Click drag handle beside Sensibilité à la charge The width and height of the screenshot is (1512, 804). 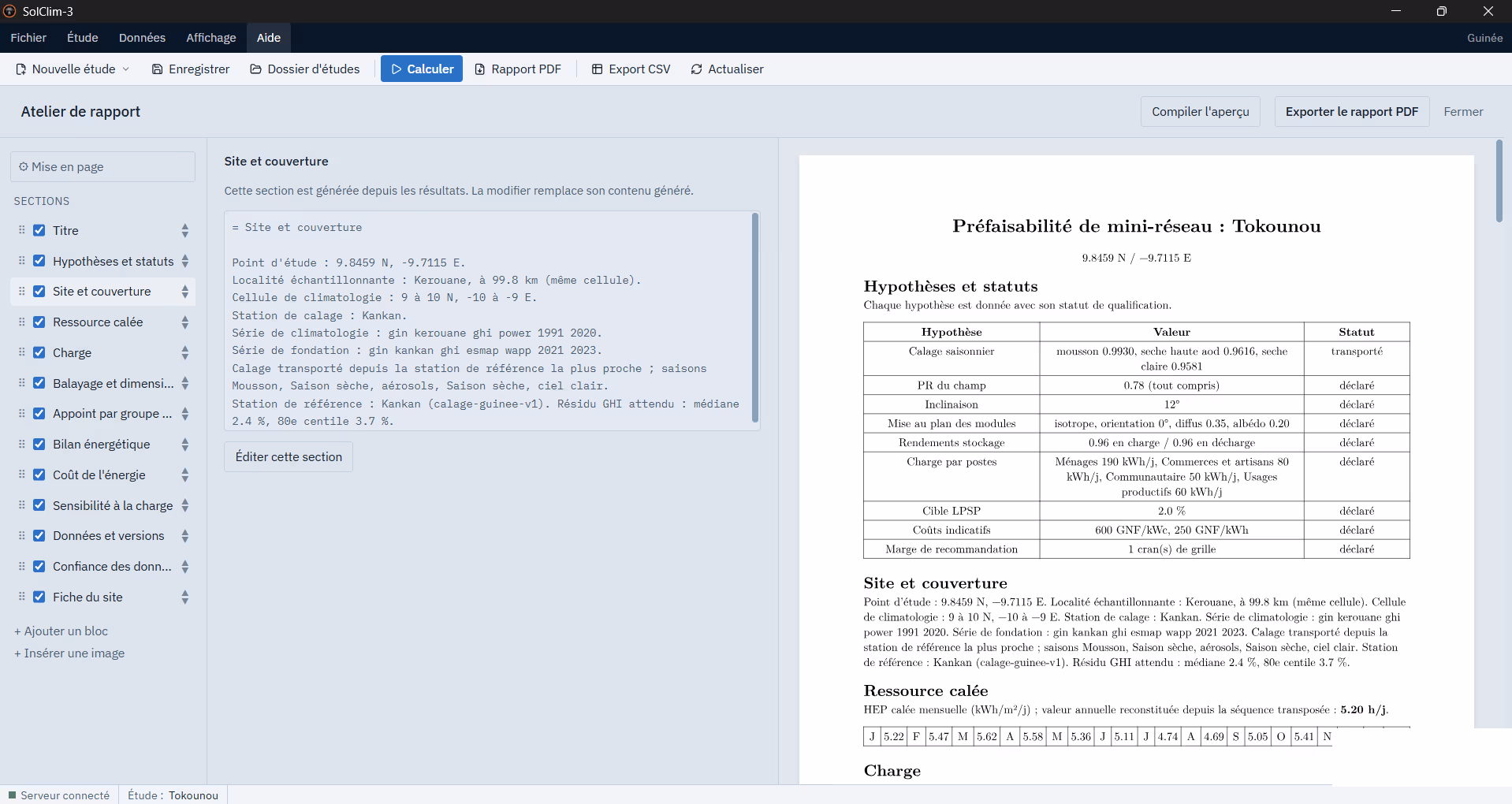(22, 505)
